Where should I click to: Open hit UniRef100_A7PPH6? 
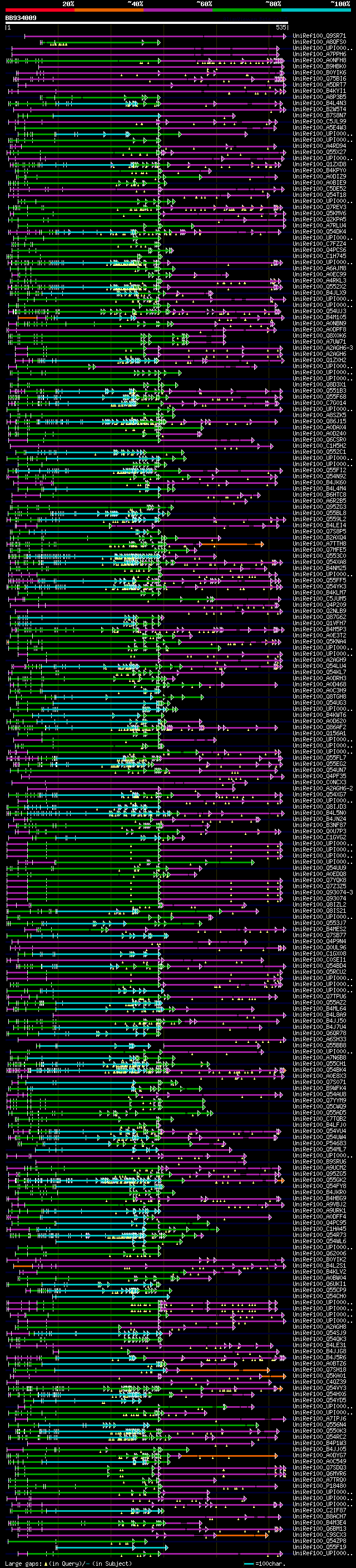(319, 54)
